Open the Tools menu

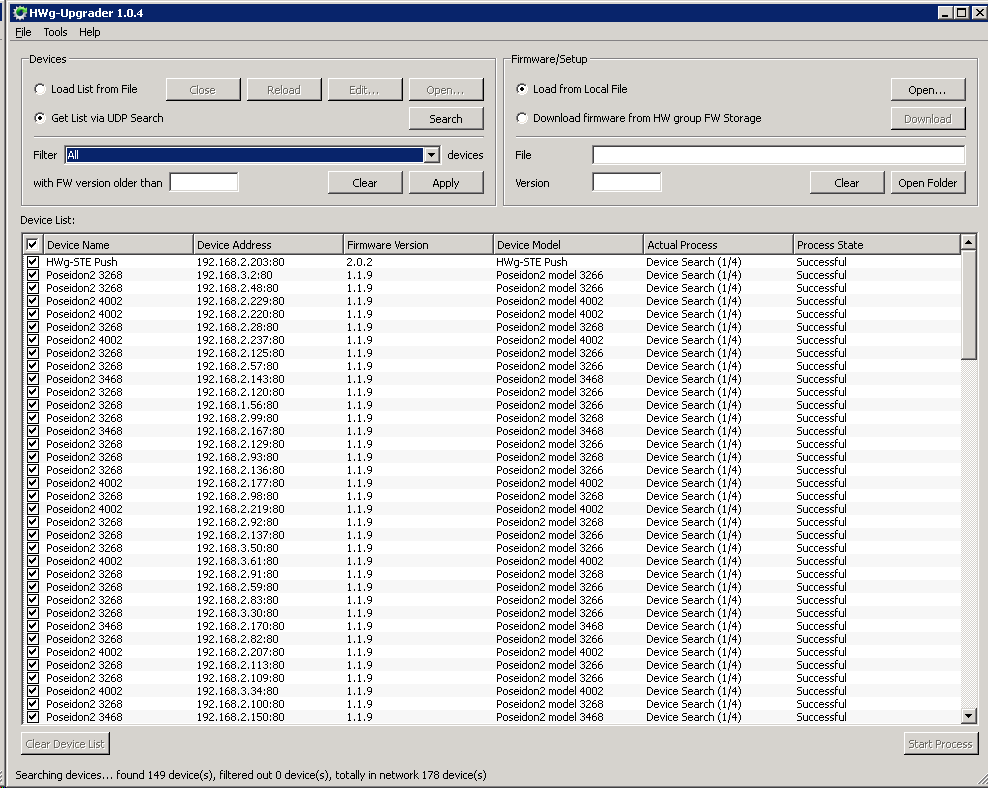(x=55, y=32)
